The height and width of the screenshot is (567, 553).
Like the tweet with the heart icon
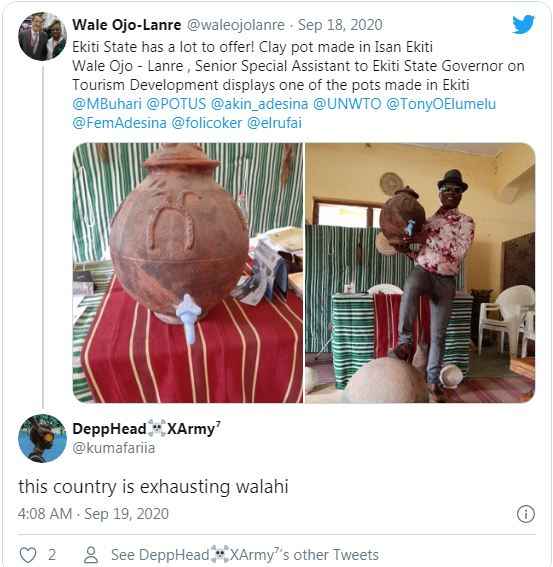coord(28,555)
